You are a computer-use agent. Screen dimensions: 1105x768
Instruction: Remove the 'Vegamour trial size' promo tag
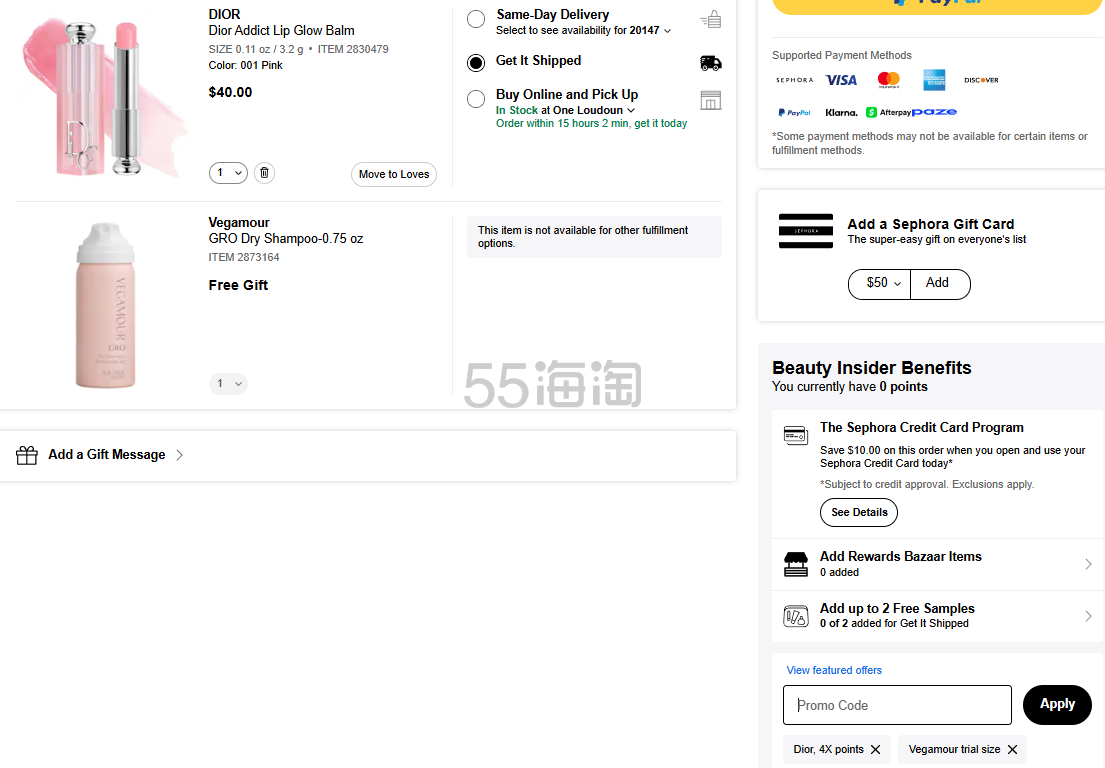tap(1012, 750)
